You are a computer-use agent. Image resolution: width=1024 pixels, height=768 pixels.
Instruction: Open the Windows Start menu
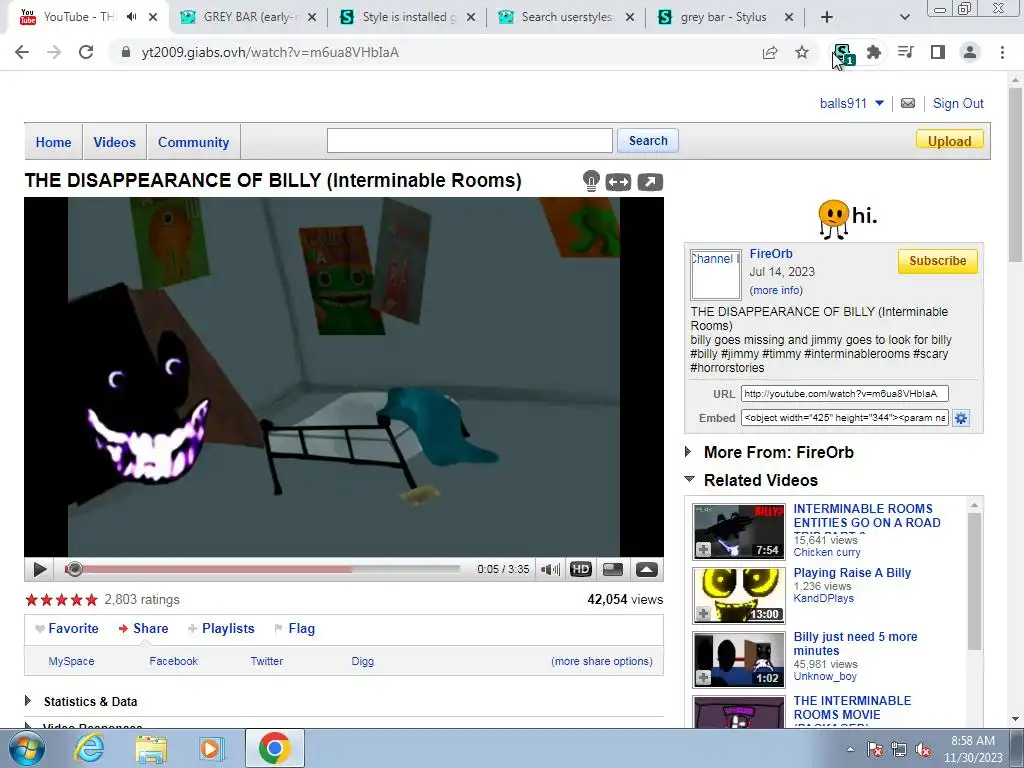[26, 748]
